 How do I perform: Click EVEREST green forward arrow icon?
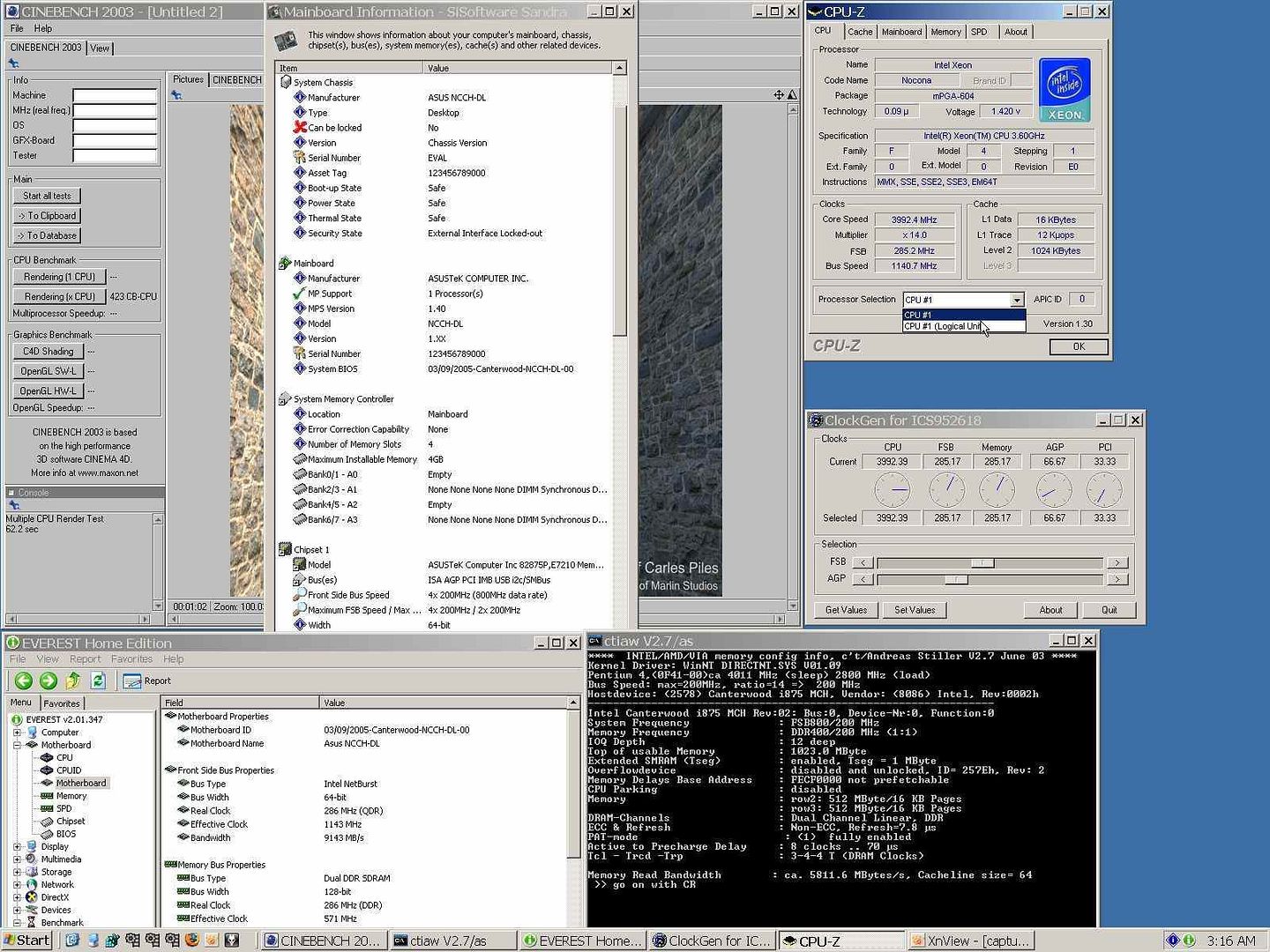click(x=49, y=681)
